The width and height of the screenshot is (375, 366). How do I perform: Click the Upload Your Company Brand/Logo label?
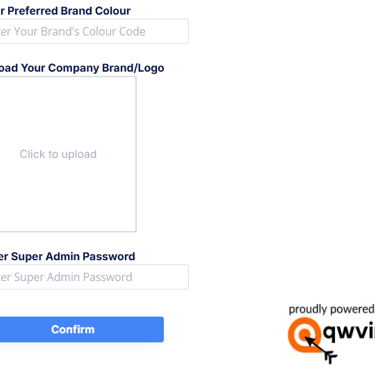pyautogui.click(x=82, y=68)
